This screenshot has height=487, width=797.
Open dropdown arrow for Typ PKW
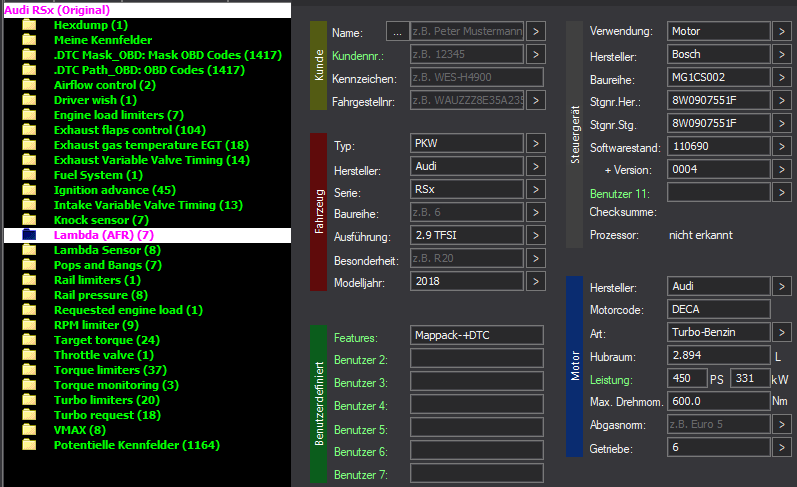pos(536,143)
